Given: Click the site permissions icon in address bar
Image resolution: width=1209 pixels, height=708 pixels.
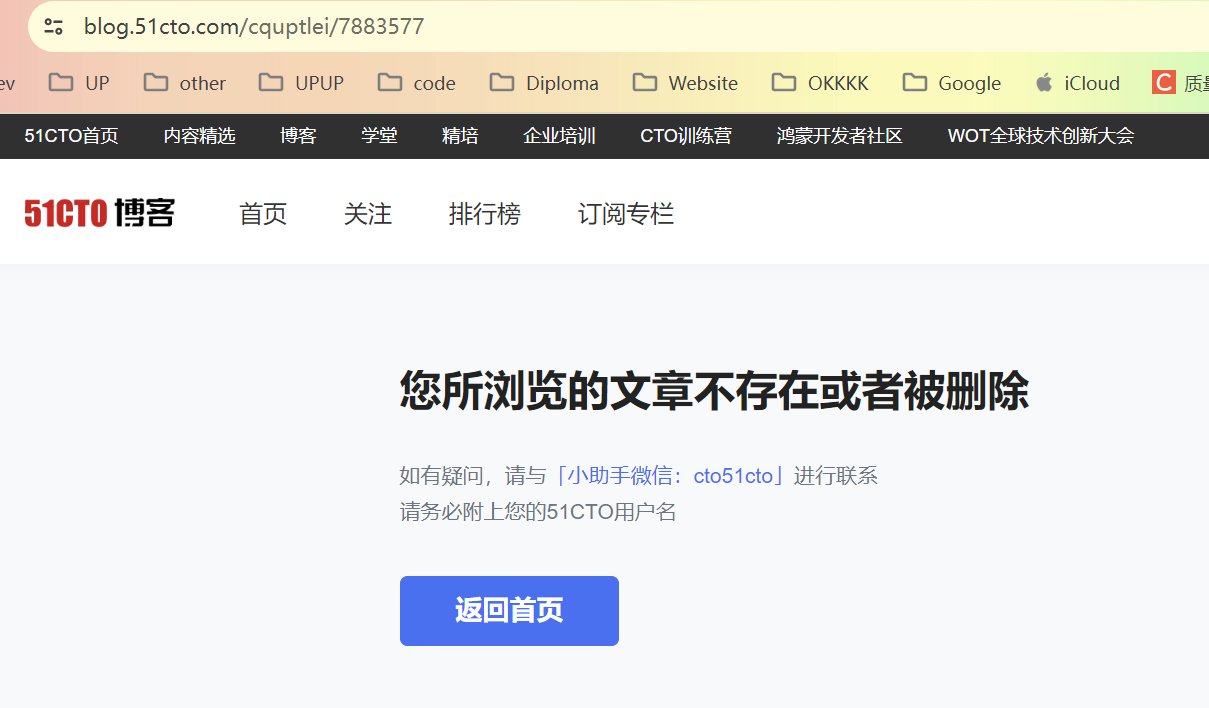Looking at the screenshot, I should [53, 26].
